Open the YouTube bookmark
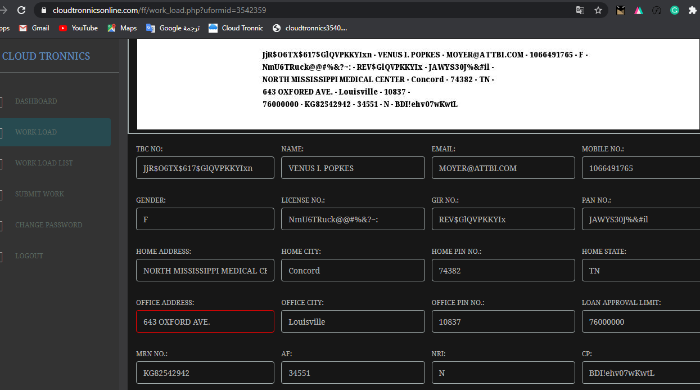 (78, 28)
